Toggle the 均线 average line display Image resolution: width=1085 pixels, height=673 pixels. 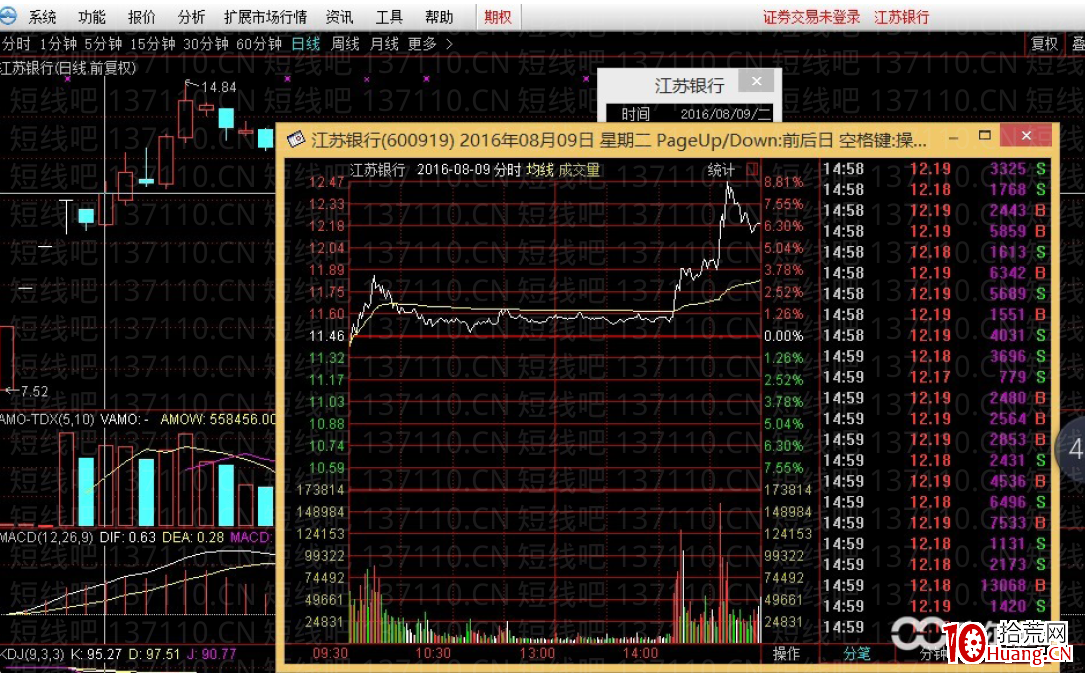[540, 170]
